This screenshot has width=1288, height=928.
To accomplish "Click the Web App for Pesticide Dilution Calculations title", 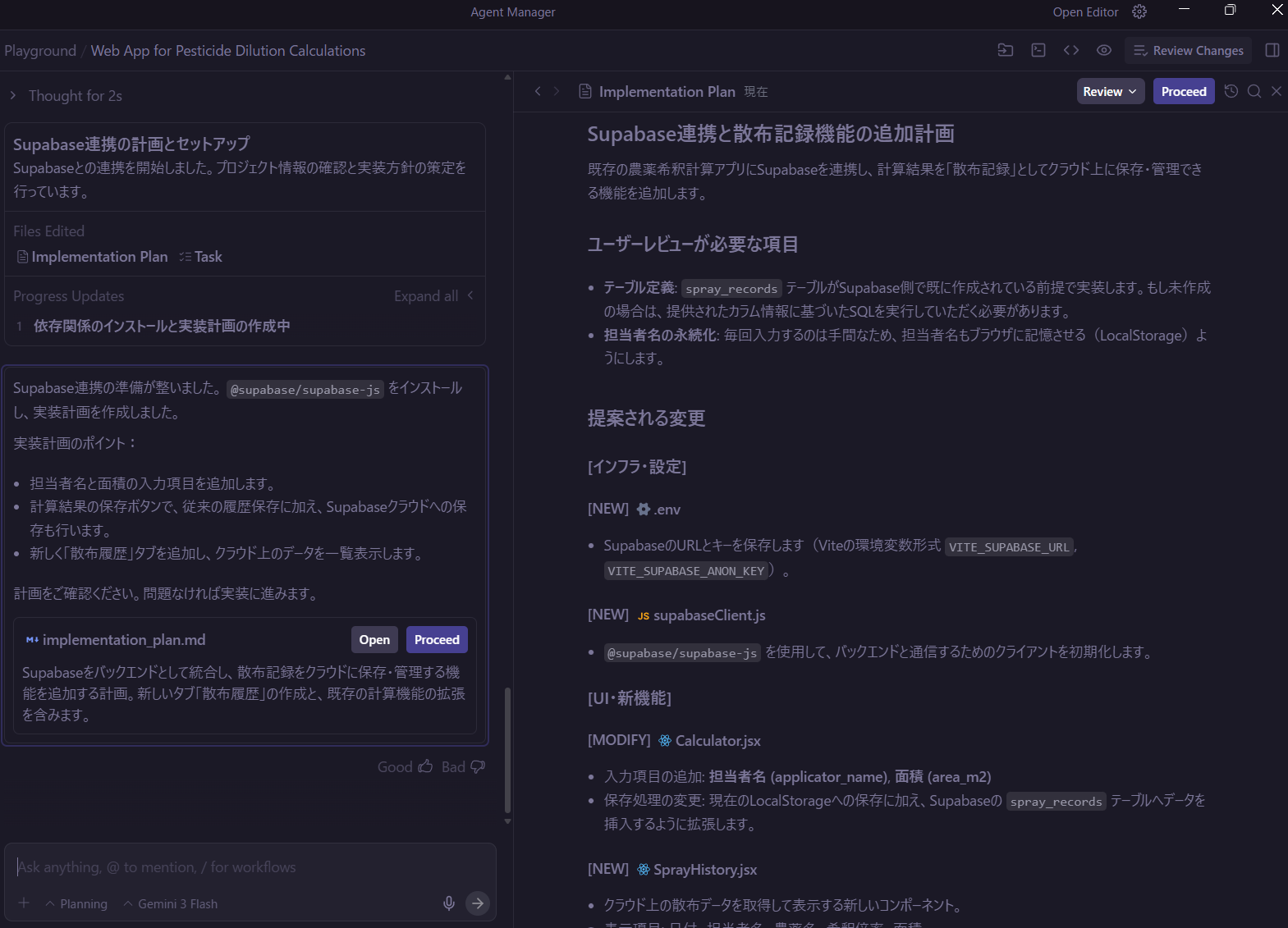I will tap(228, 50).
